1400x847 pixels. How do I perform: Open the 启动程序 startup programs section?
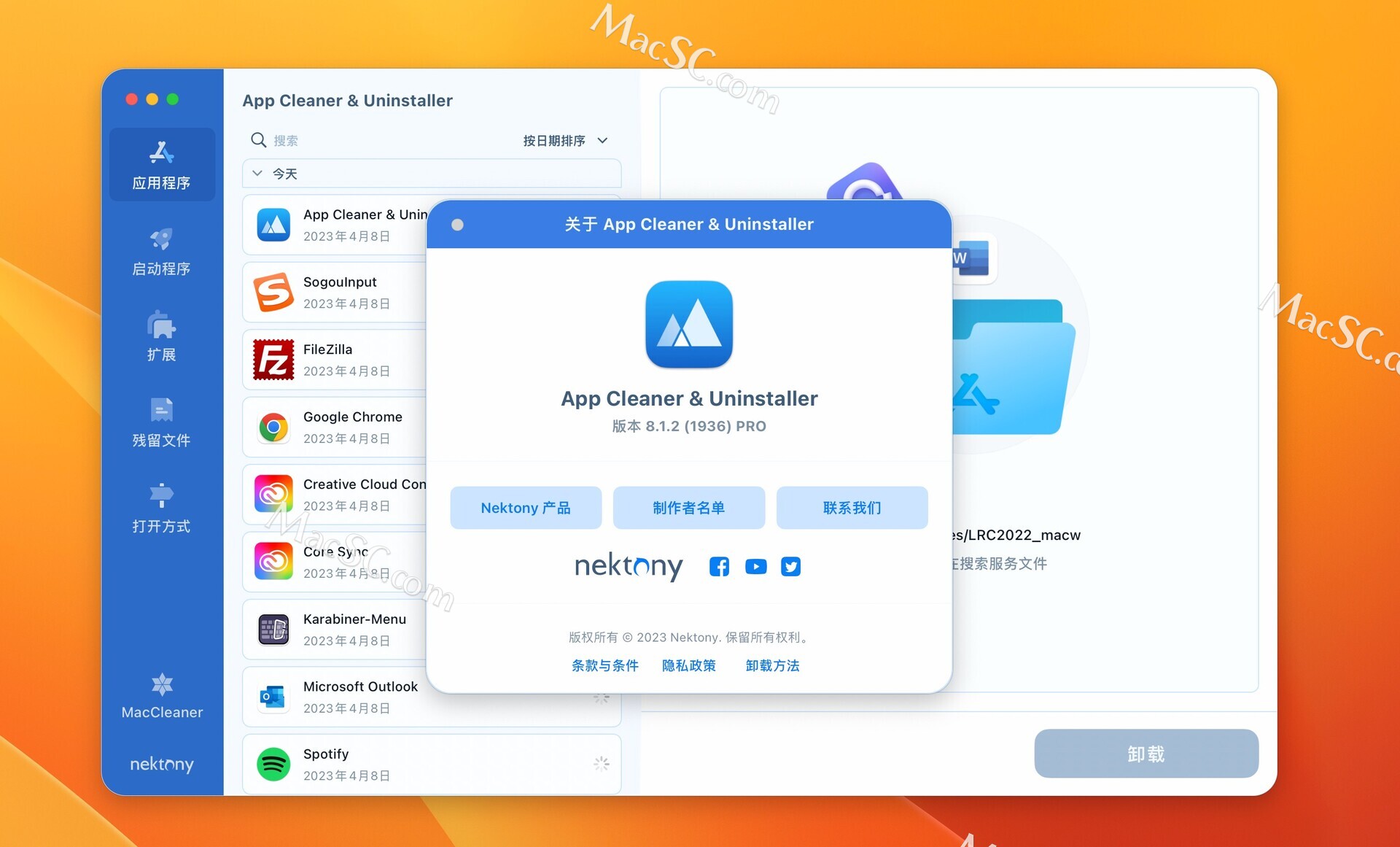161,252
